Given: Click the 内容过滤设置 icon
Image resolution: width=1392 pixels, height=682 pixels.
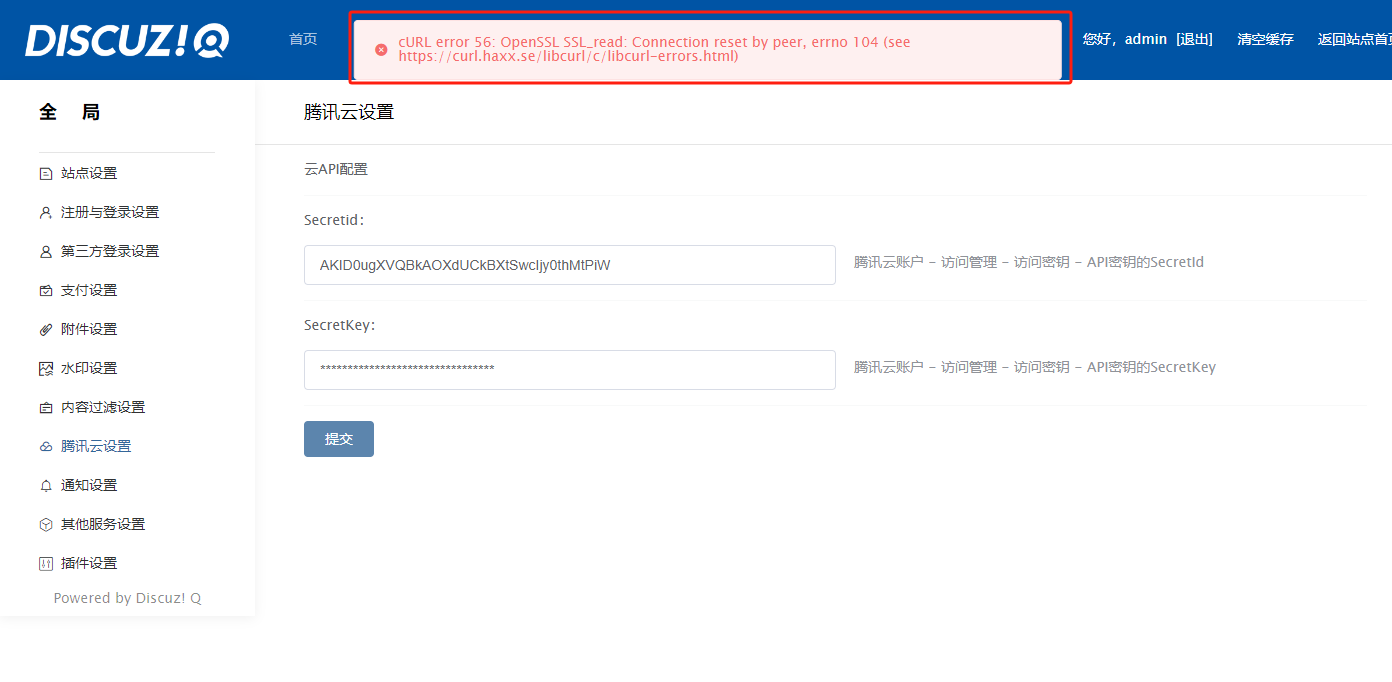Looking at the screenshot, I should pos(45,407).
